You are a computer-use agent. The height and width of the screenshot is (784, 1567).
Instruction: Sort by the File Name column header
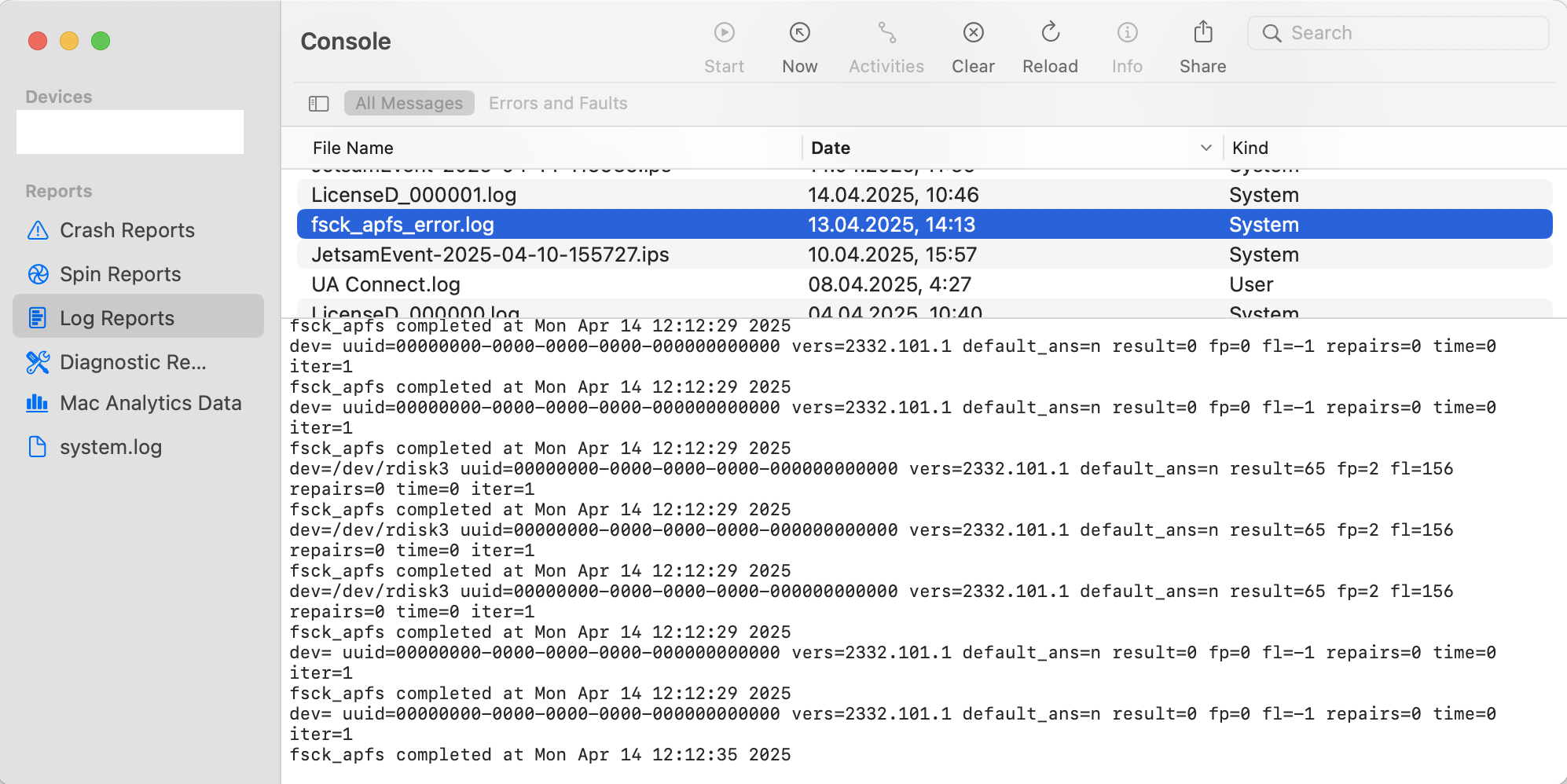(353, 148)
